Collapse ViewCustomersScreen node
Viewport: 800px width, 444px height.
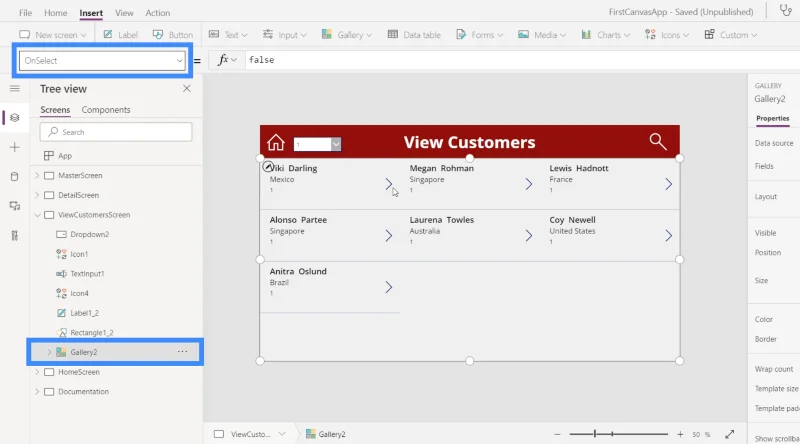tap(37, 215)
